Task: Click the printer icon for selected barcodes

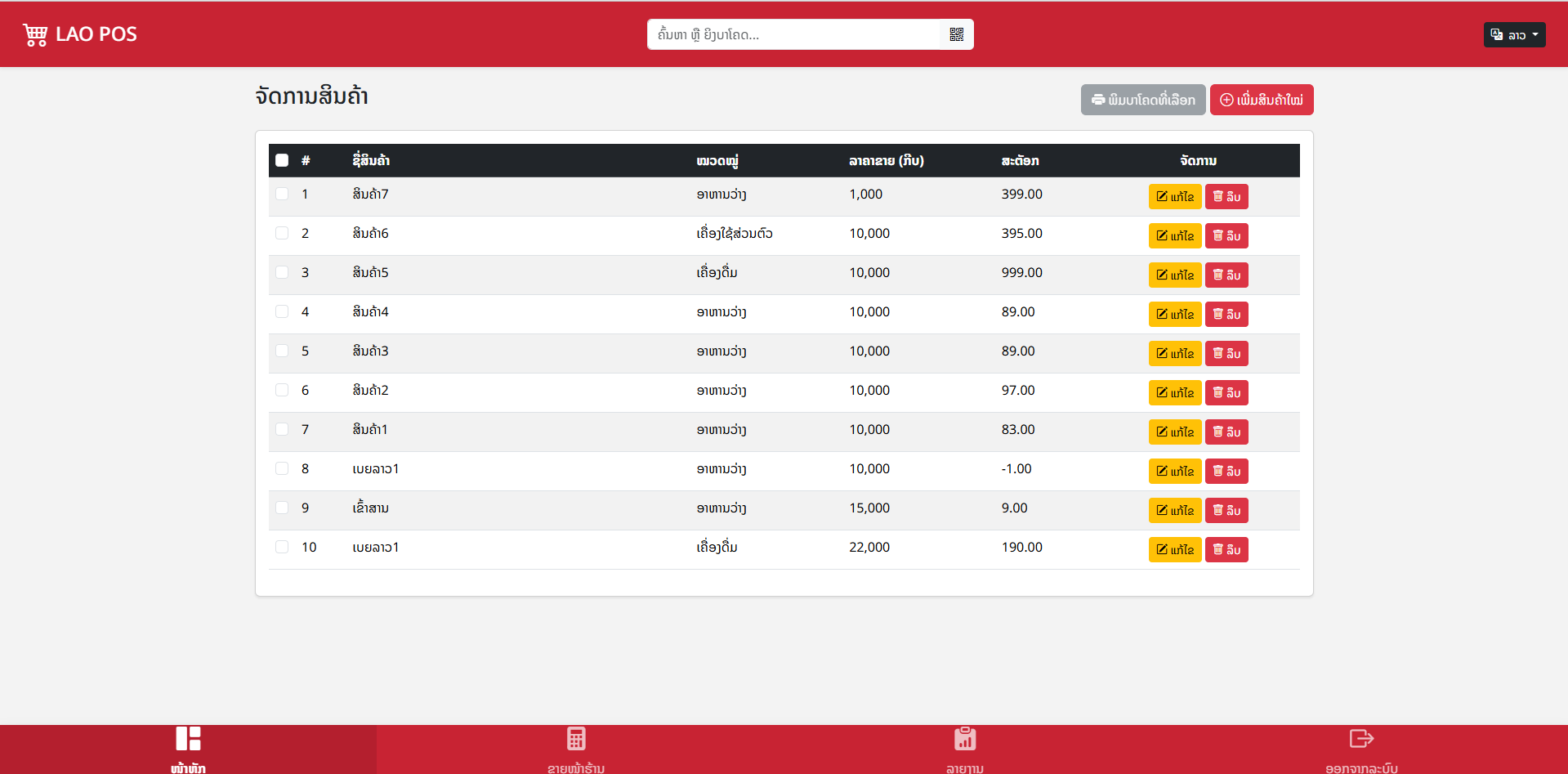Action: click(x=1098, y=100)
